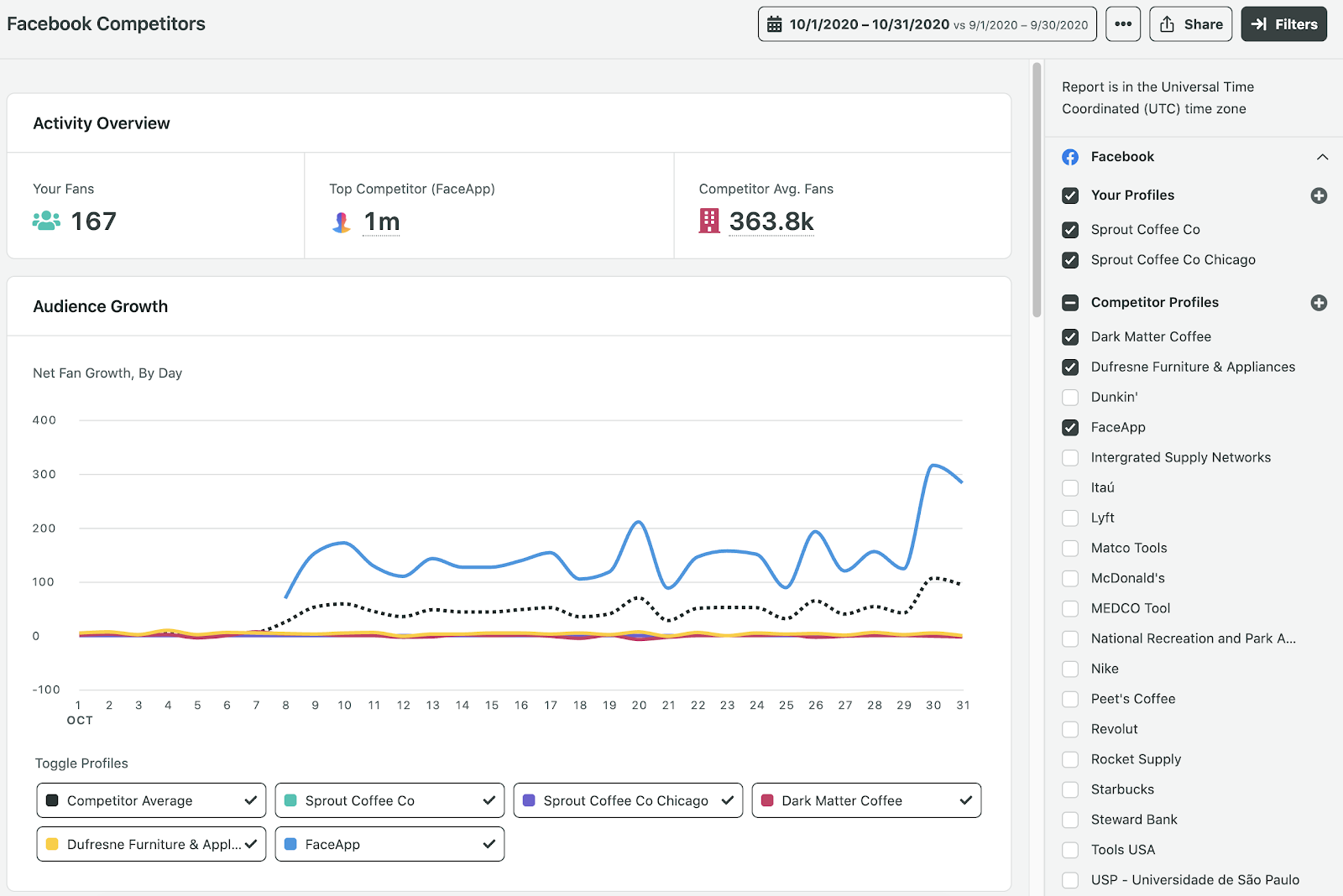Check Intergrated Supply Networks checkbox
1343x896 pixels.
pyautogui.click(x=1070, y=458)
